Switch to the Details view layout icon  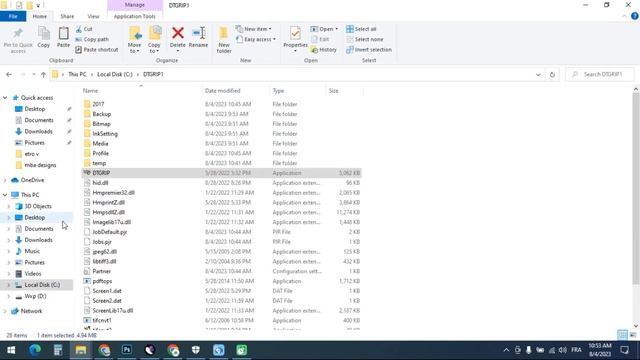[622, 335]
